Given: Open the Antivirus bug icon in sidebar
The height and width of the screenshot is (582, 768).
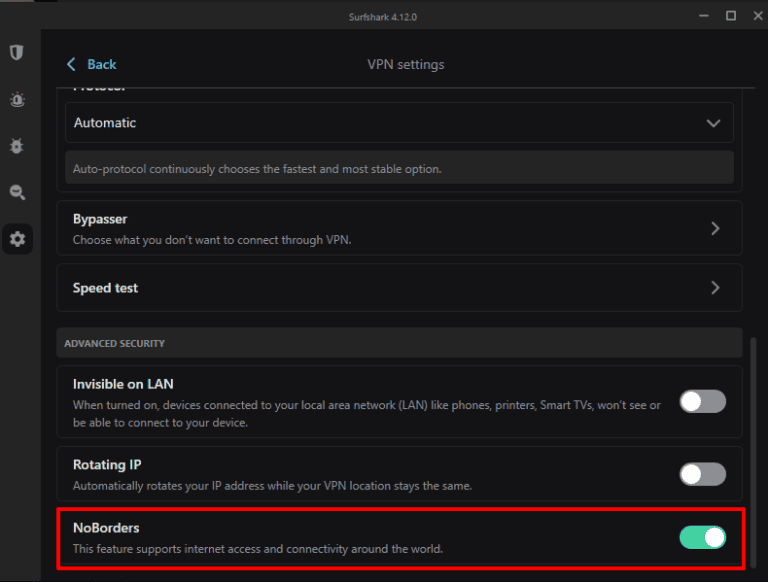Looking at the screenshot, I should (17, 146).
